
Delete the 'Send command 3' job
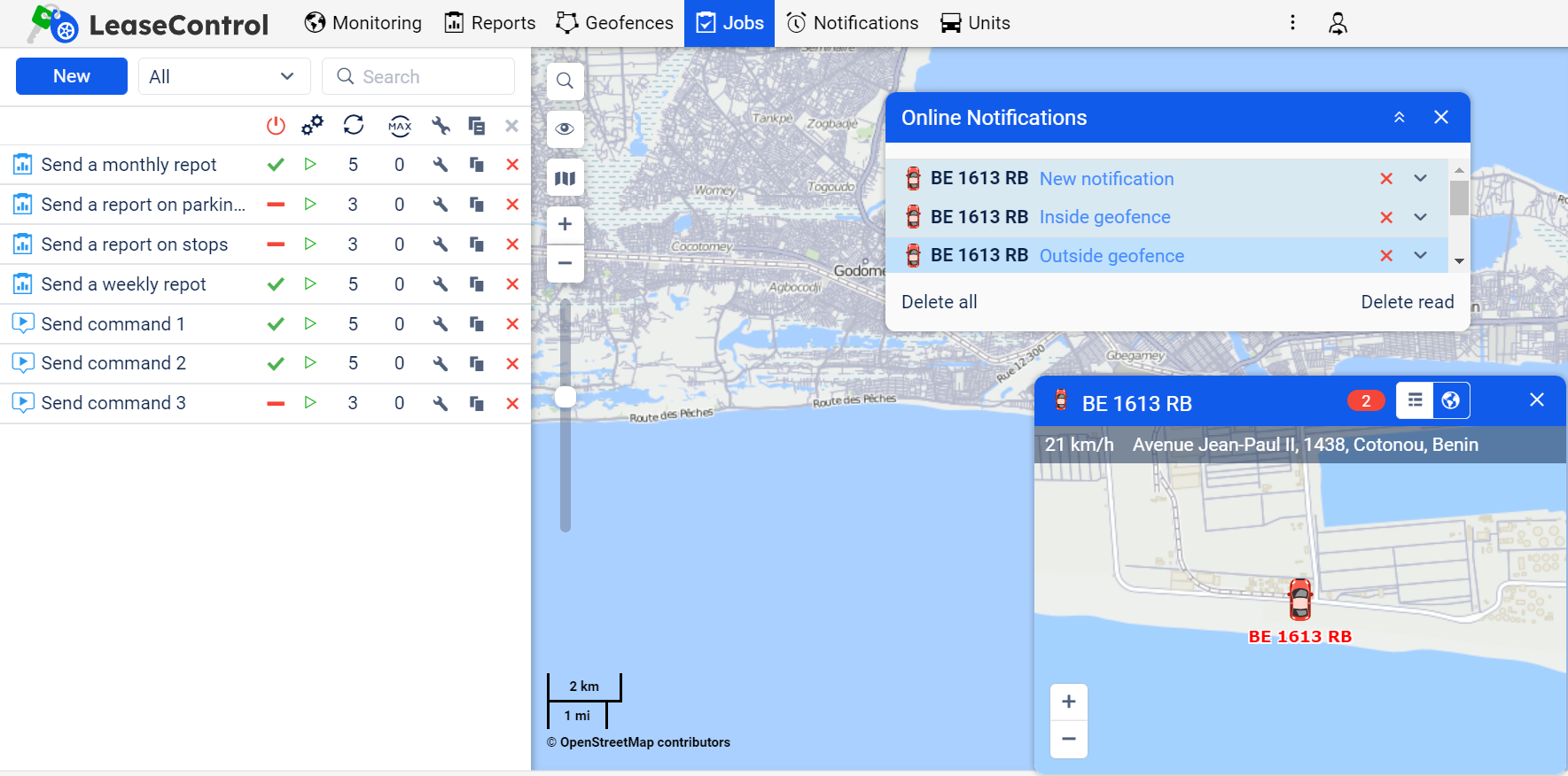coord(512,404)
